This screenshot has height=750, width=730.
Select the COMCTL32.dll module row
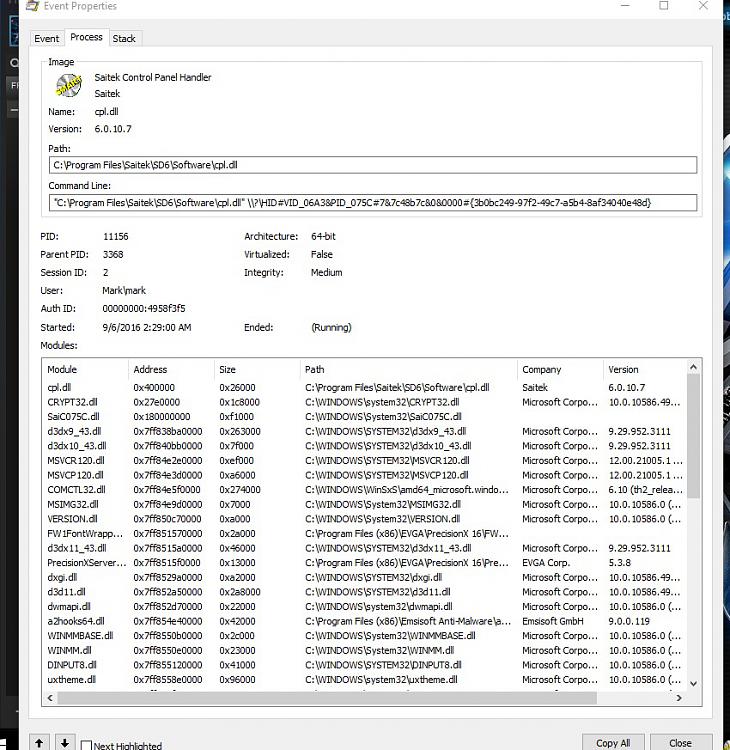point(365,490)
